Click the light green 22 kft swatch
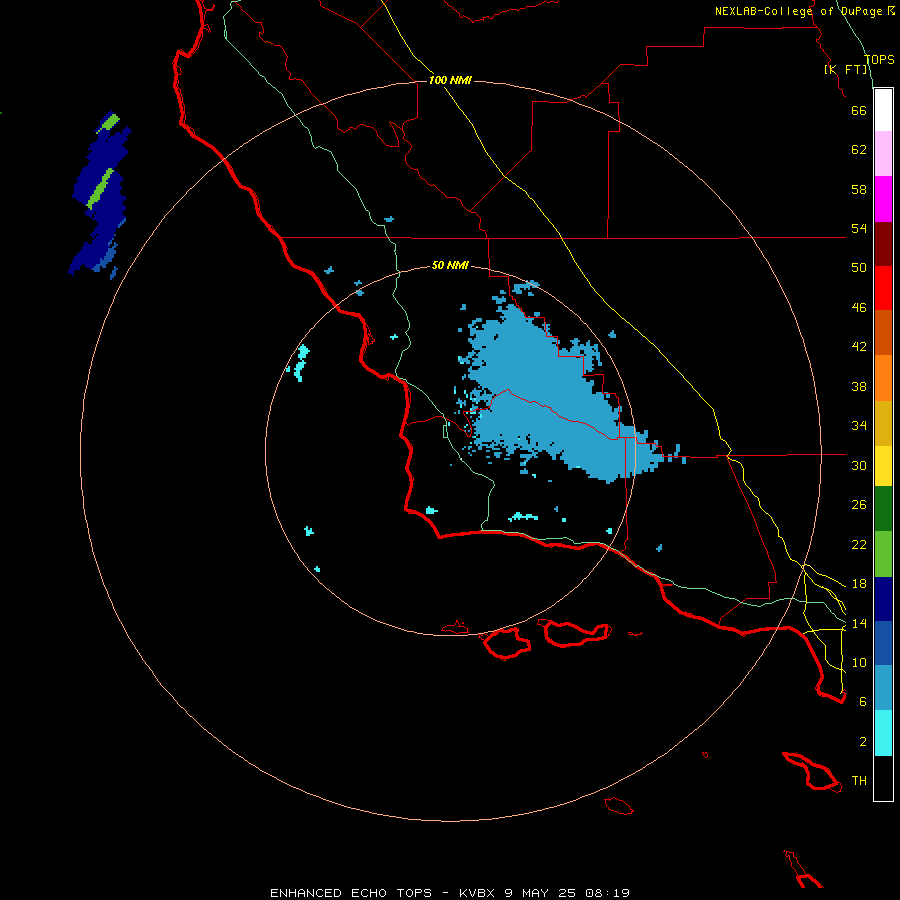This screenshot has height=900, width=900. (x=883, y=554)
